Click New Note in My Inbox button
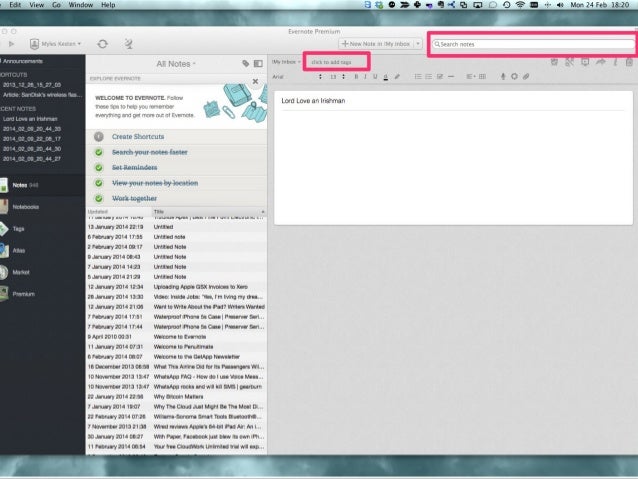Viewport: 638px width, 479px height. pyautogui.click(x=376, y=44)
